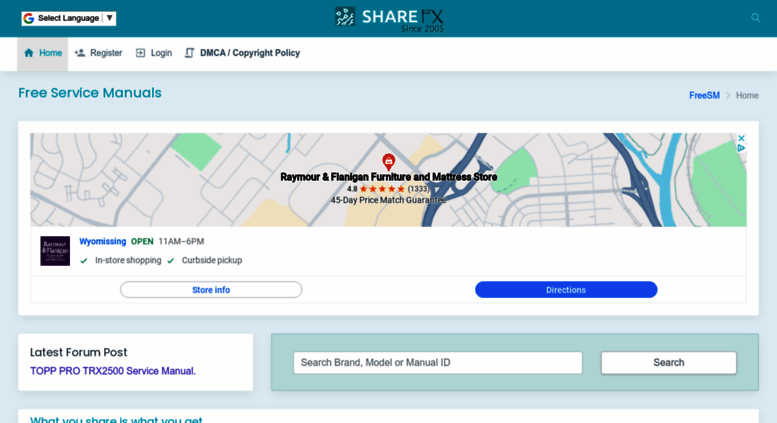Click the red map pin marker
Image resolution: width=777 pixels, height=423 pixels.
point(388,161)
